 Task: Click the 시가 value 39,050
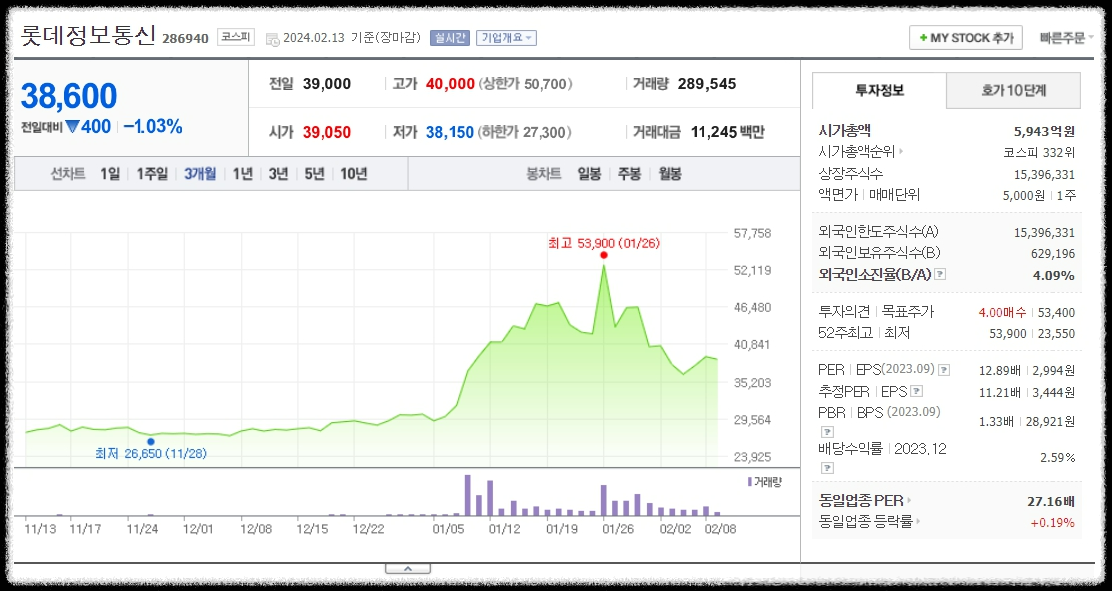point(327,132)
